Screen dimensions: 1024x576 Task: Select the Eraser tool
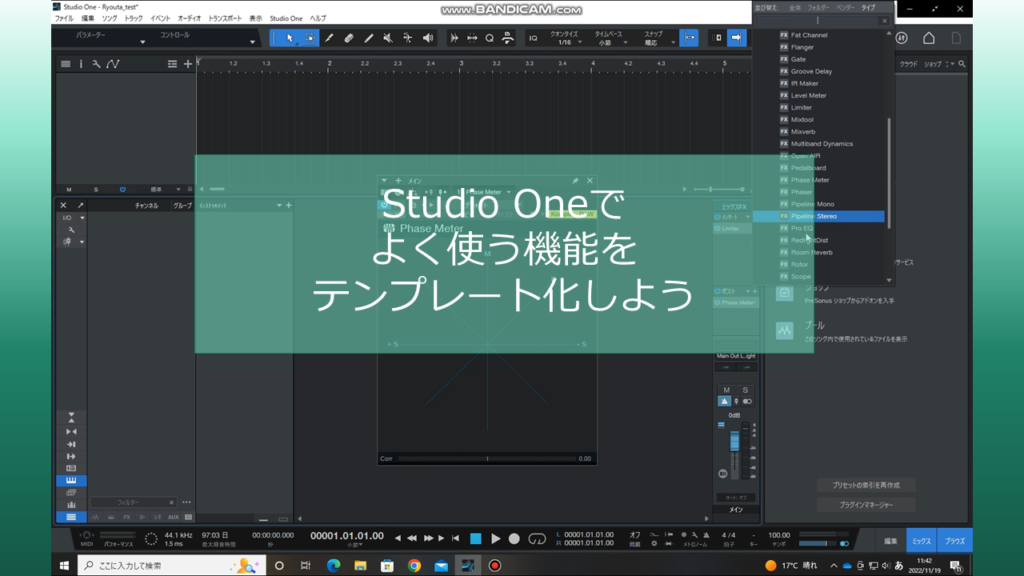click(x=347, y=38)
